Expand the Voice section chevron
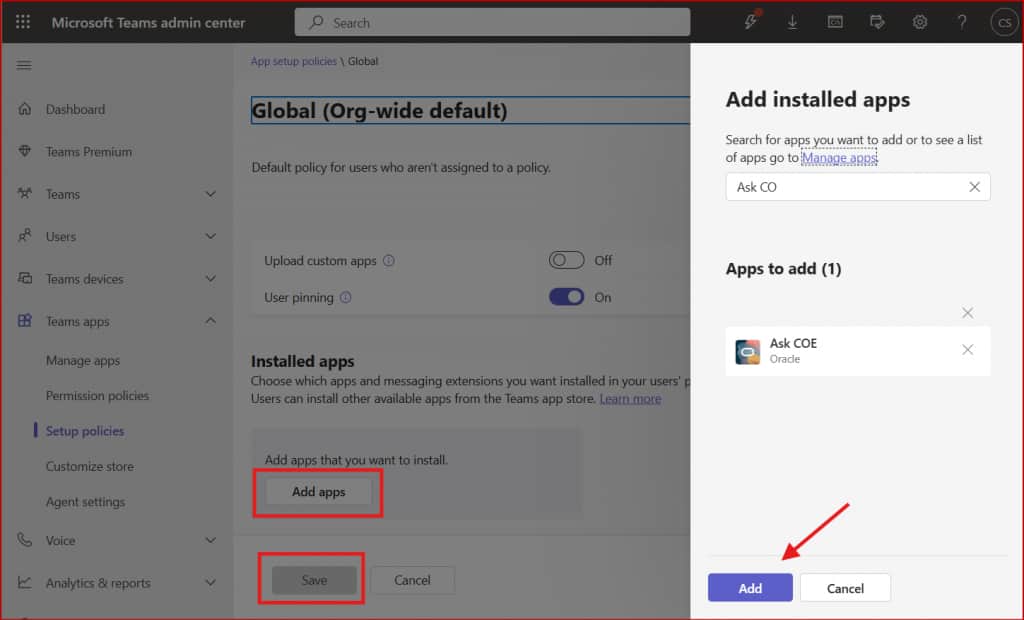Viewport: 1024px width, 620px height. 210,540
